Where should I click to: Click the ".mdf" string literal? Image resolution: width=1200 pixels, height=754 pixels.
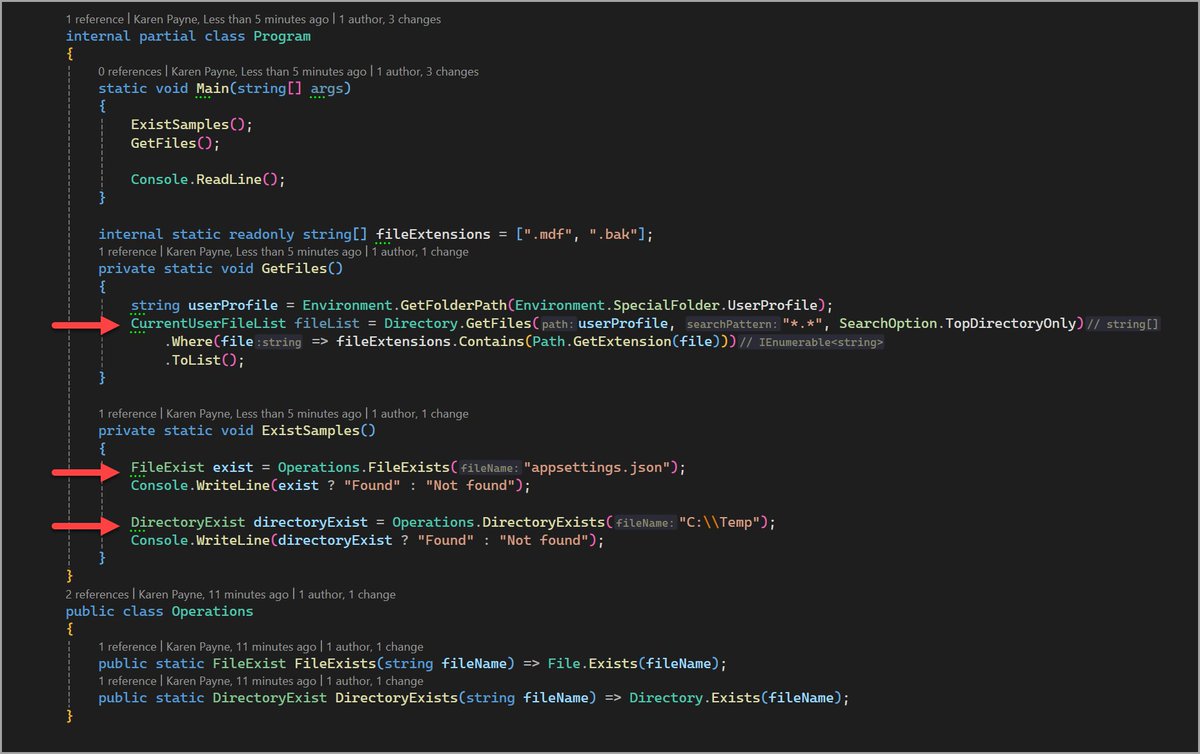(548, 234)
